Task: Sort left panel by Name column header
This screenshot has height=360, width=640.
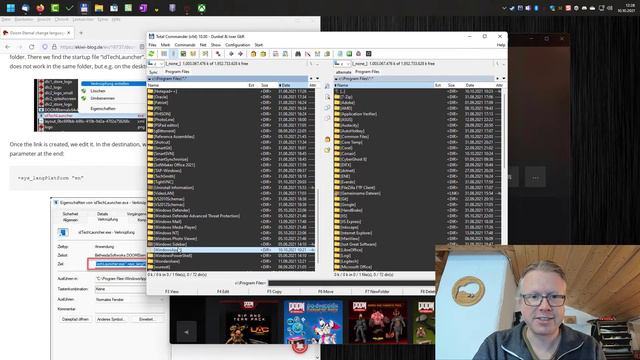Action: coord(197,85)
